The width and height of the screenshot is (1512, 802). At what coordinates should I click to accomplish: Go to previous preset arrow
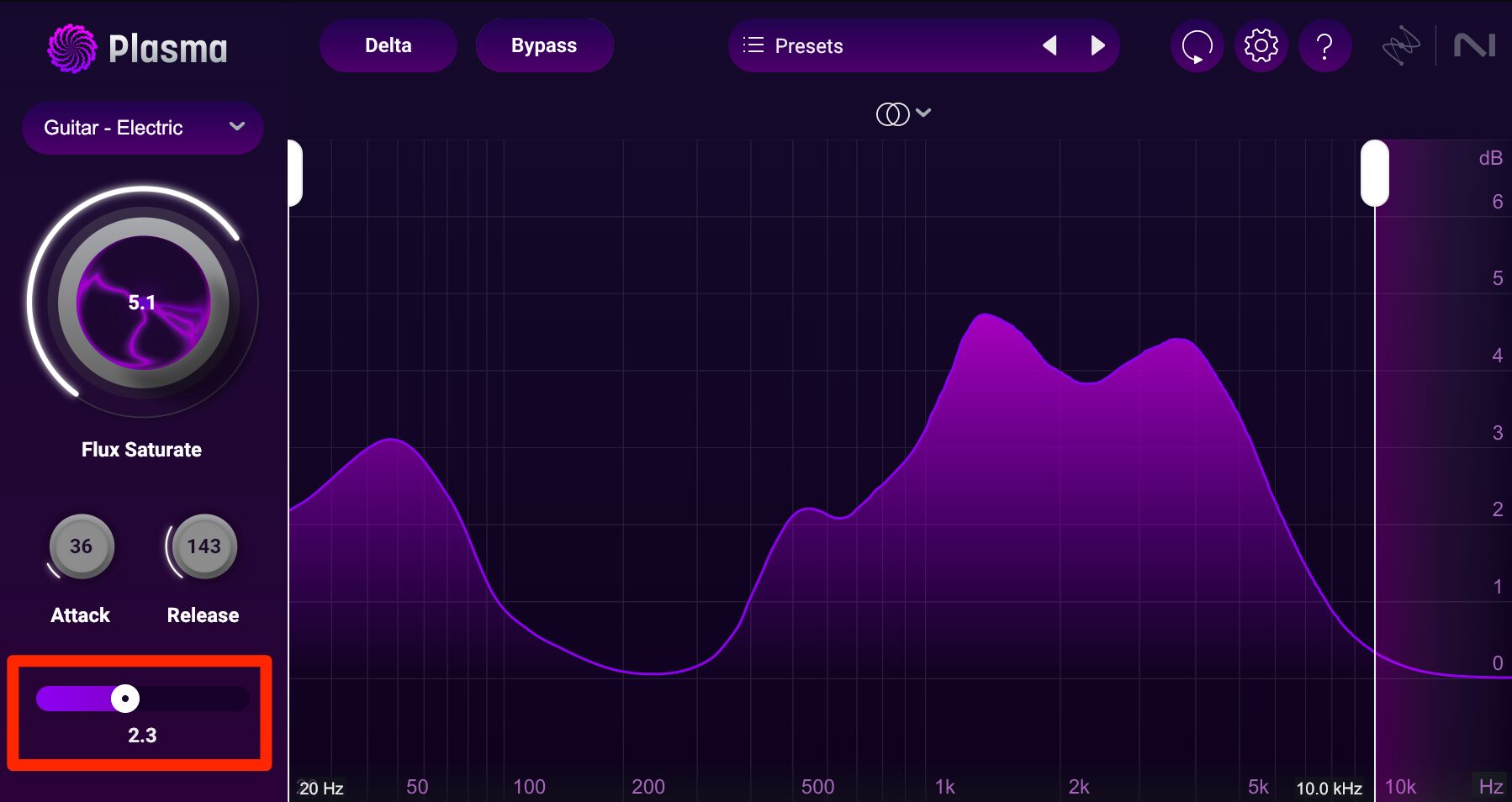(1049, 45)
